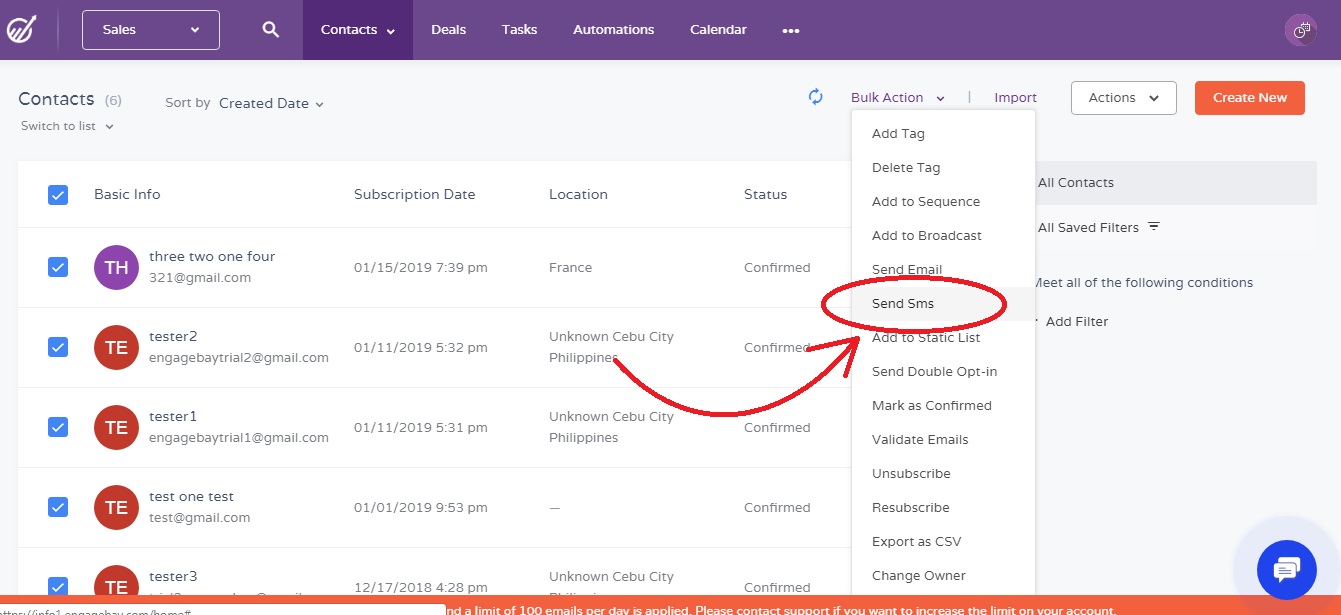Click the user profile avatar icon
This screenshot has height=615, width=1341.
click(1301, 30)
